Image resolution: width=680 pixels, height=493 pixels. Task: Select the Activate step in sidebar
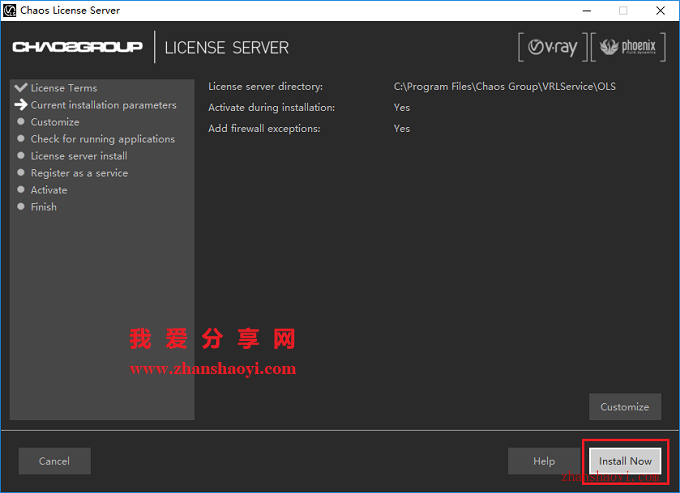coord(49,190)
